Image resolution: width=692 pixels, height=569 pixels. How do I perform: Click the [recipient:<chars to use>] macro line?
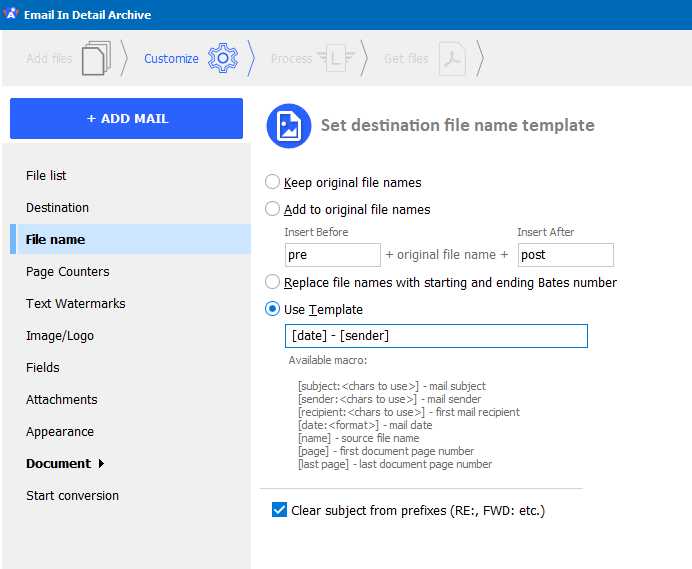[409, 412]
